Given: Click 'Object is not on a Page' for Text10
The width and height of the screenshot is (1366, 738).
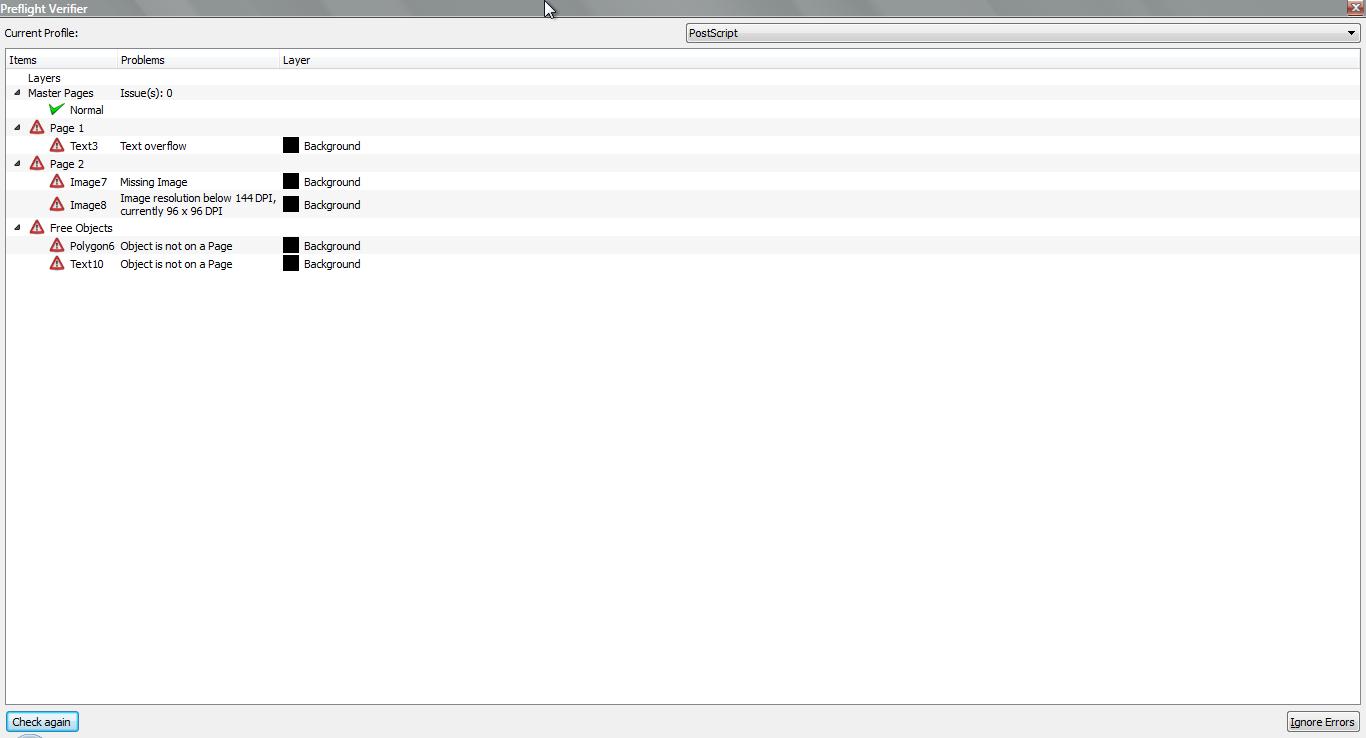Looking at the screenshot, I should [176, 264].
